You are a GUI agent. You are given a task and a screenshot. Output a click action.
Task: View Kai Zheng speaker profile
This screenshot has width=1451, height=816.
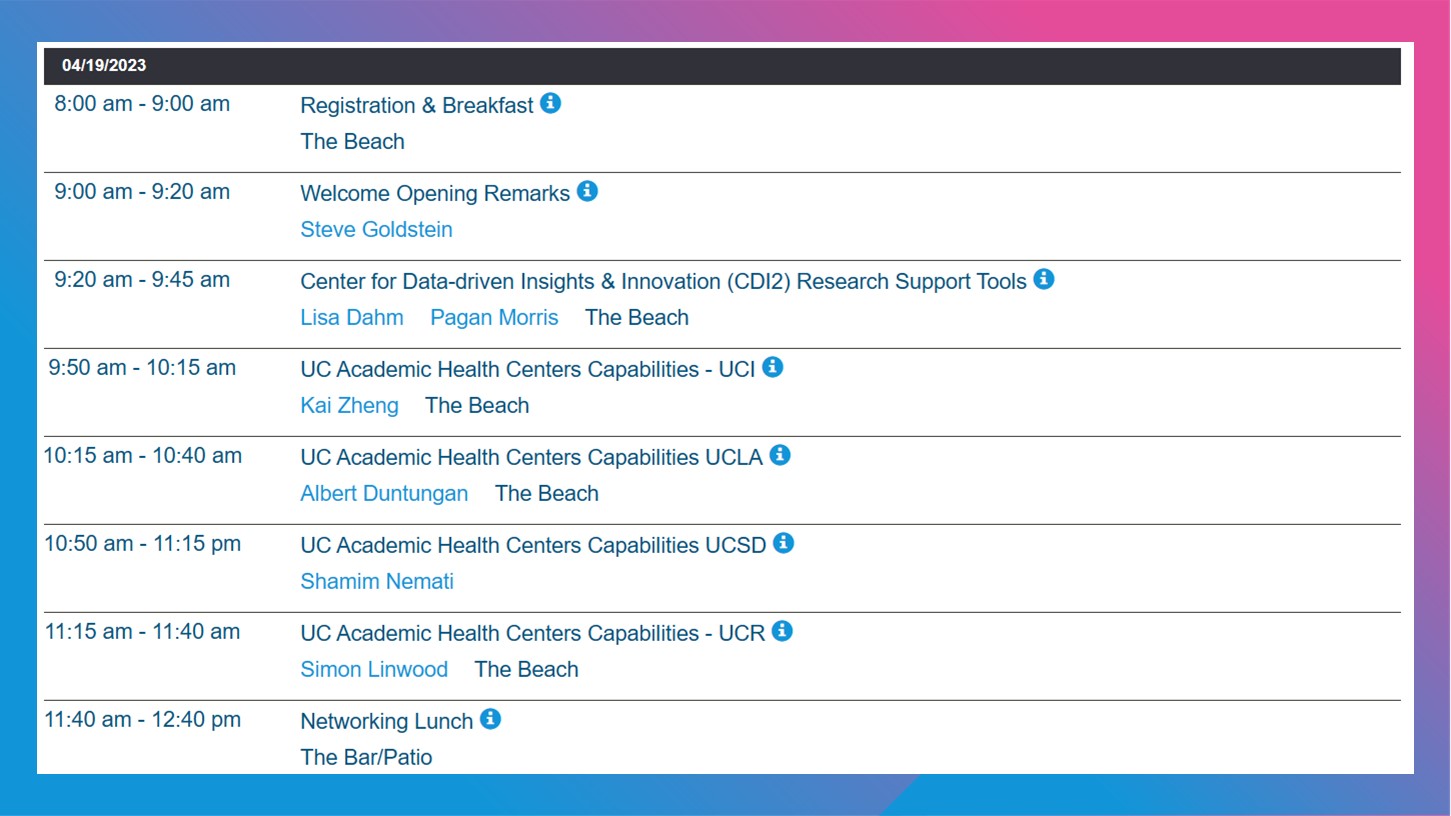(349, 406)
